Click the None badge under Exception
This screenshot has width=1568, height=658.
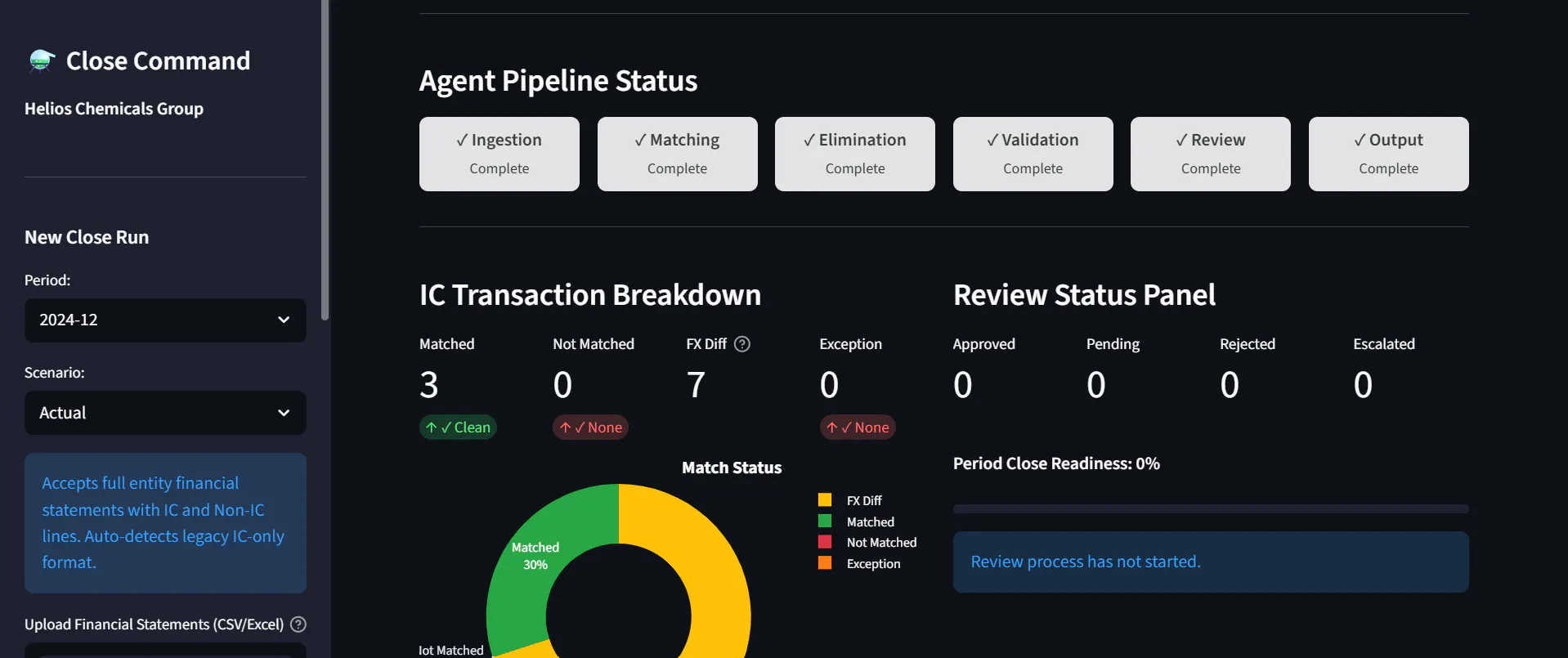point(858,427)
